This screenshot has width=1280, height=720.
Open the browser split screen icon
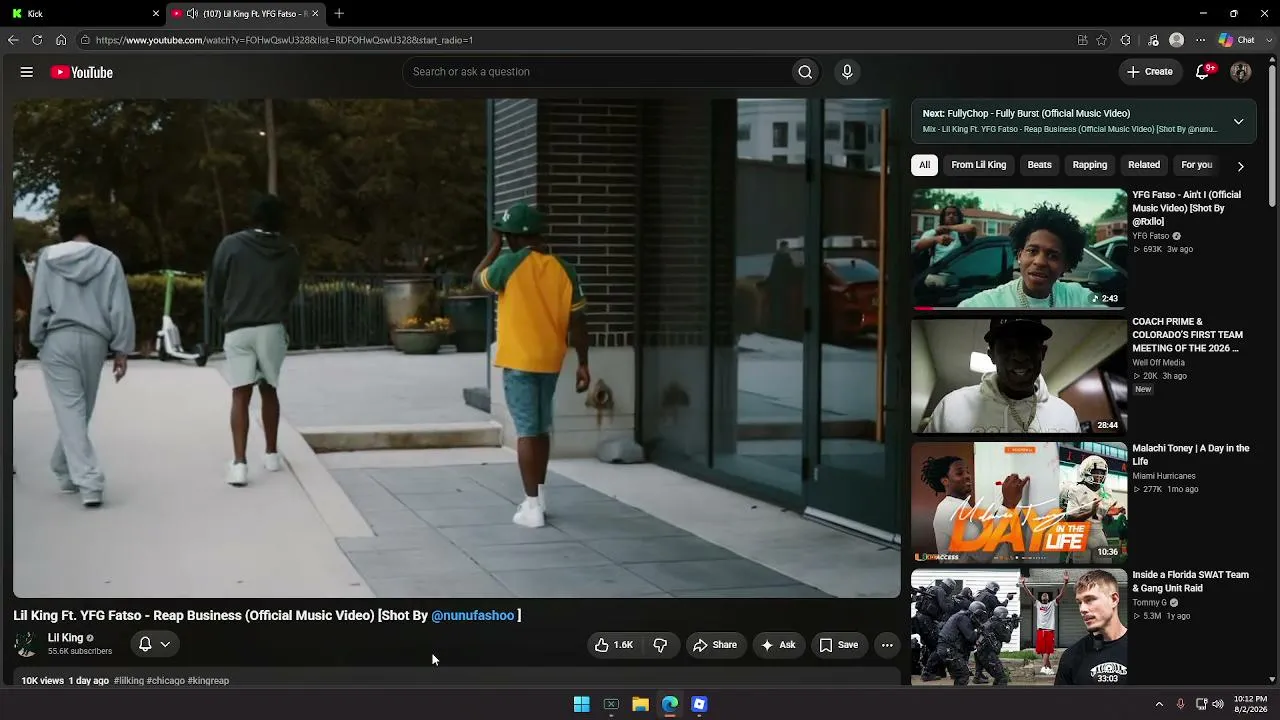1082,40
